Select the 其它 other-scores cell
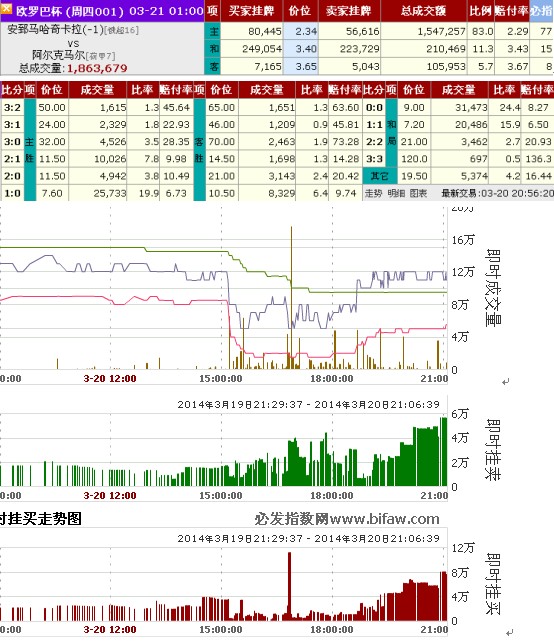The image size is (554, 641). [379, 176]
